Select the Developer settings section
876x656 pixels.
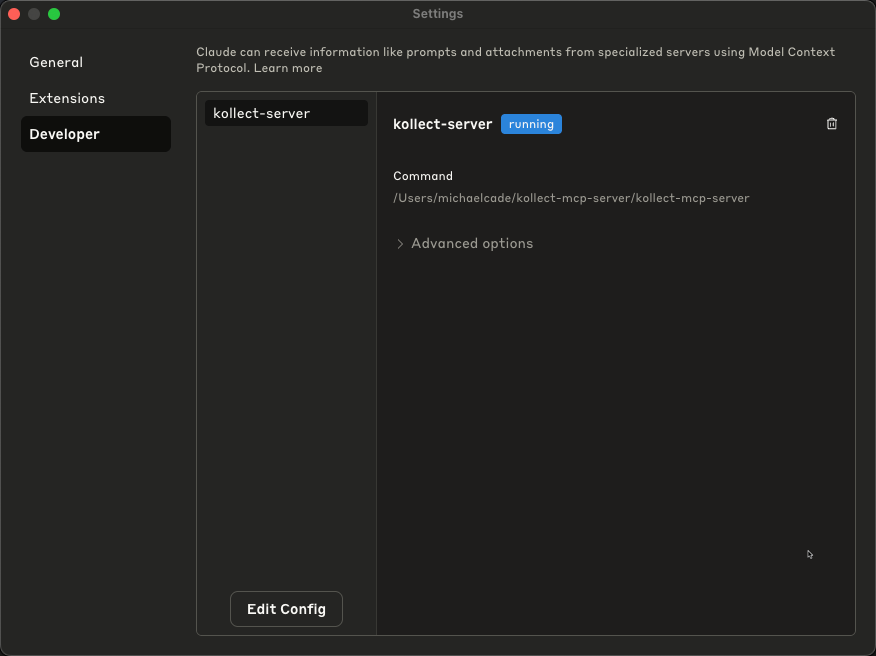[96, 134]
